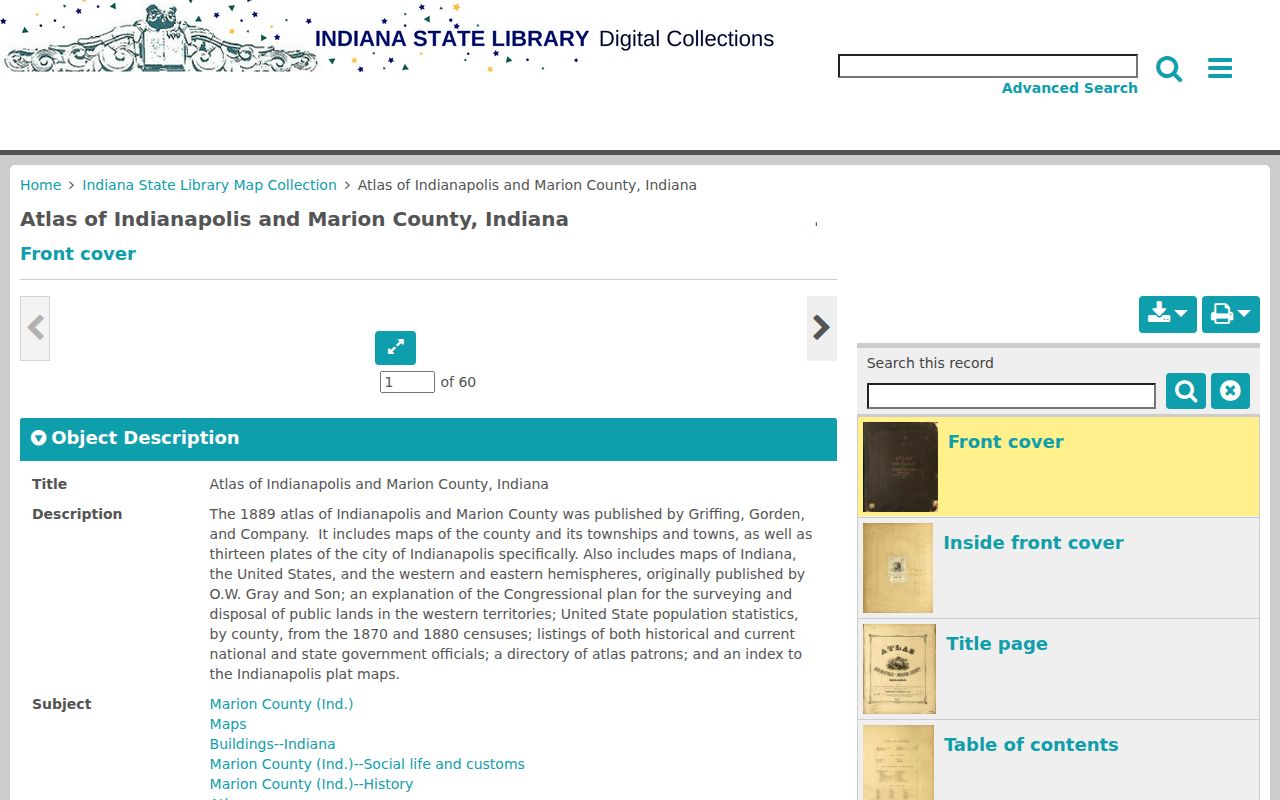Open the Front cover page link
Viewport: 1280px width, 800px height.
(x=1005, y=442)
